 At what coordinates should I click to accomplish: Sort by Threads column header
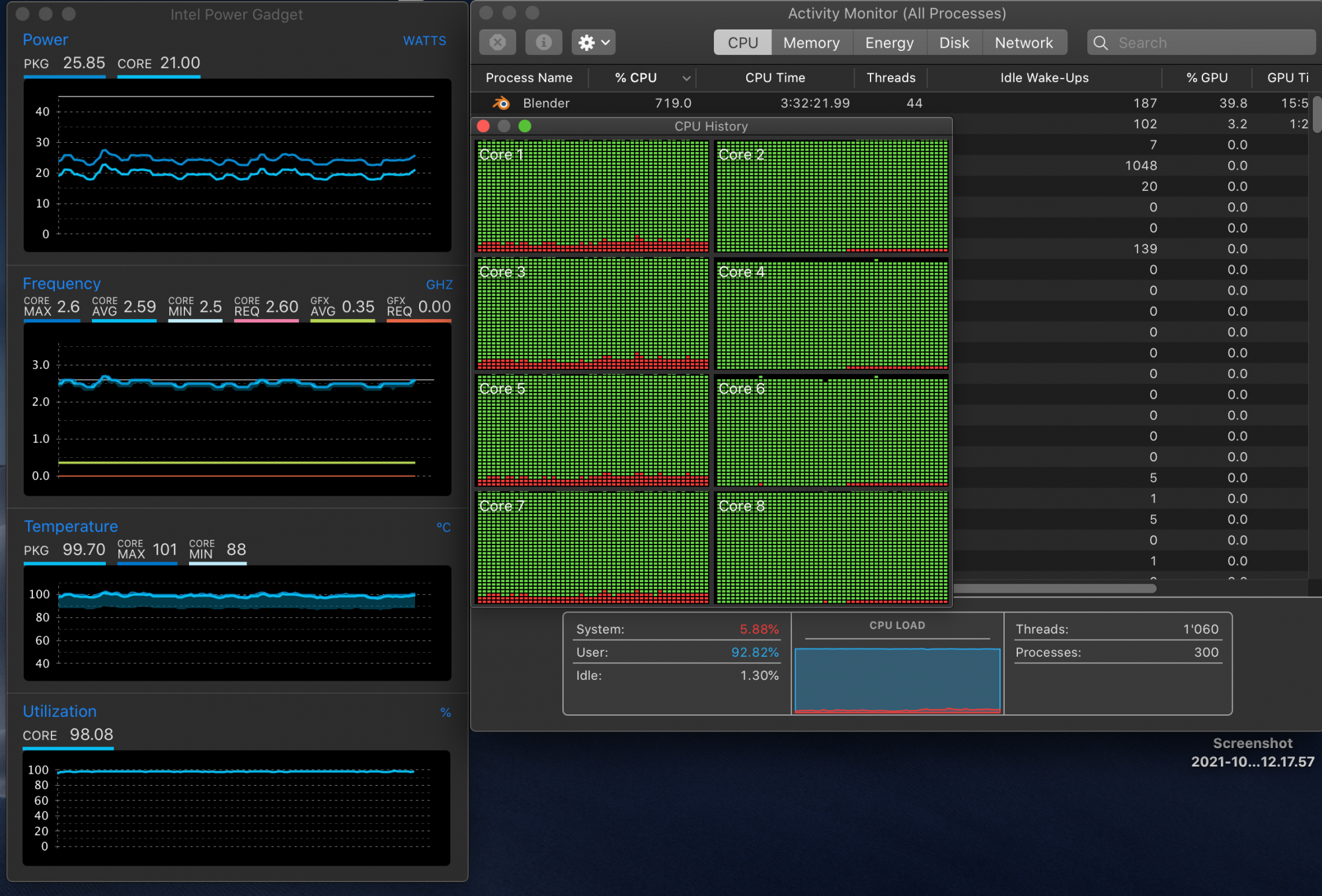[x=891, y=78]
